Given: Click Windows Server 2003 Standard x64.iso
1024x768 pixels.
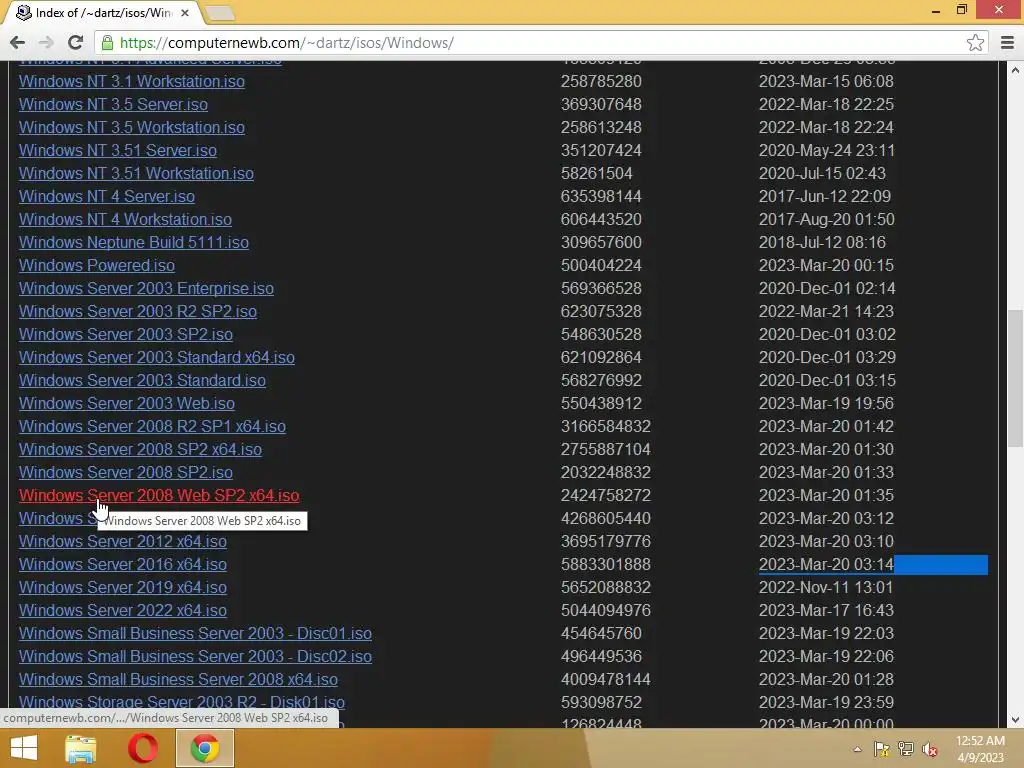Looking at the screenshot, I should [157, 357].
